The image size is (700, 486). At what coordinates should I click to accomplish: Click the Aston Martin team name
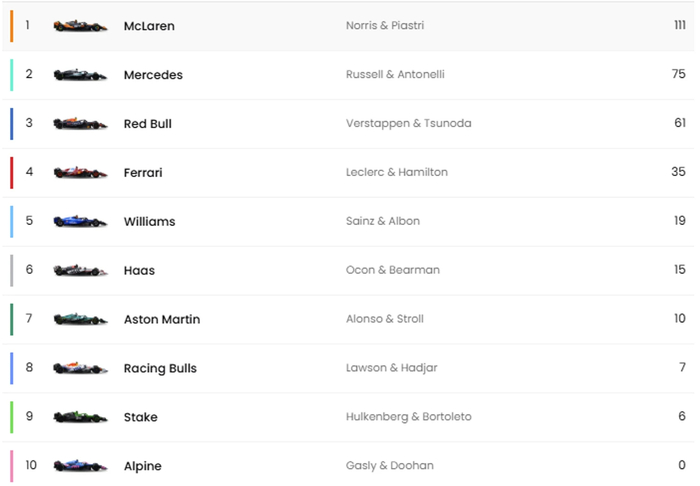click(x=162, y=319)
